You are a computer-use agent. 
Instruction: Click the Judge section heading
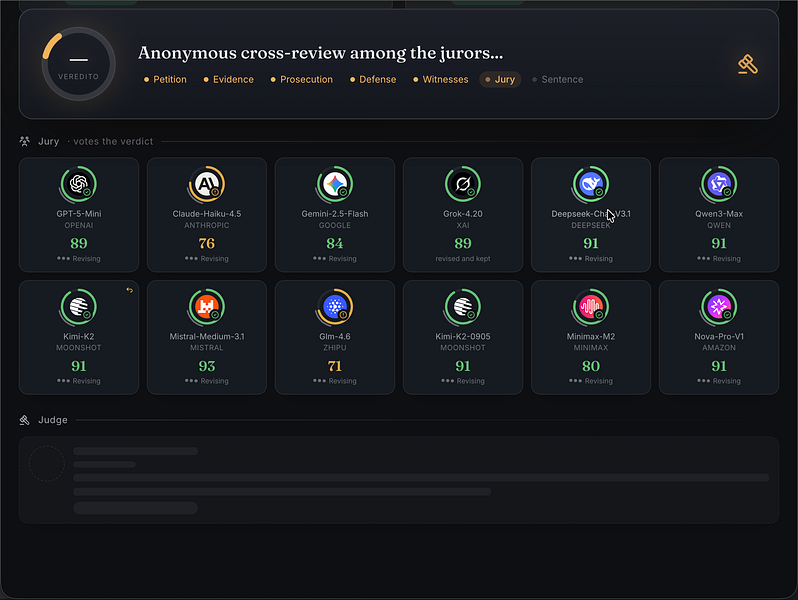53,420
